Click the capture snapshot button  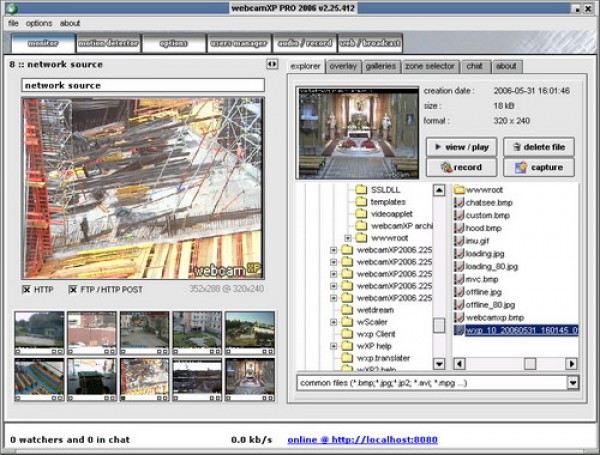click(x=538, y=167)
